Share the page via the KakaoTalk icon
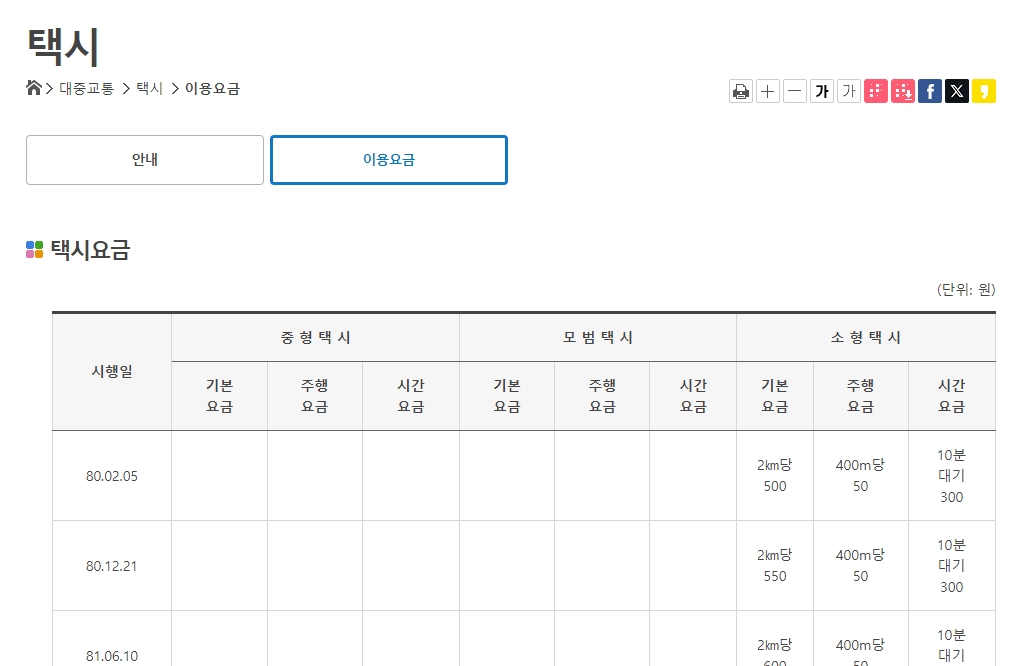The width and height of the screenshot is (1019, 666). [983, 90]
